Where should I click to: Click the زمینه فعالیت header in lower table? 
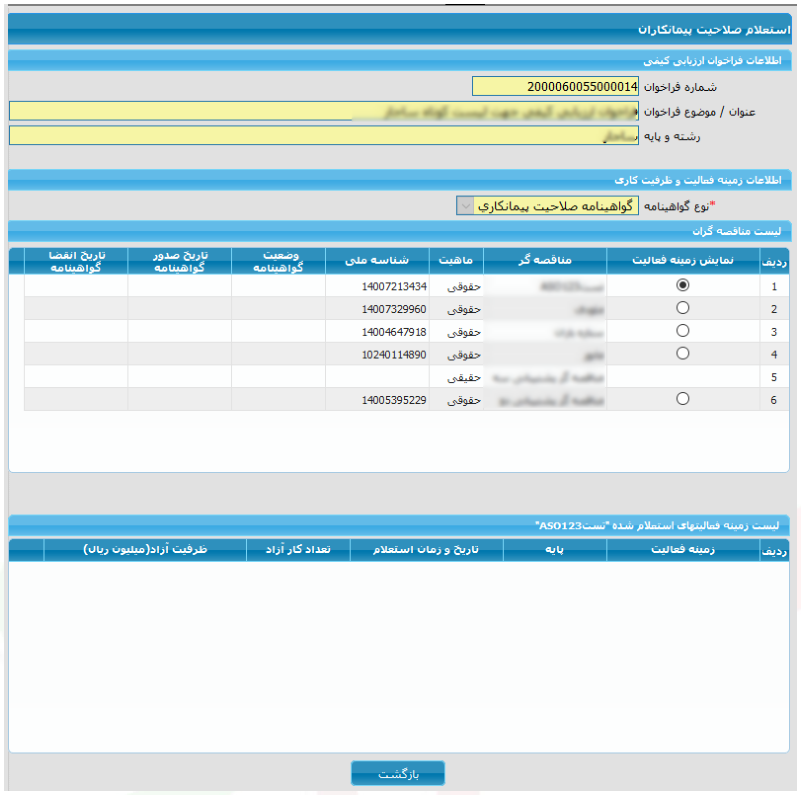click(x=683, y=550)
